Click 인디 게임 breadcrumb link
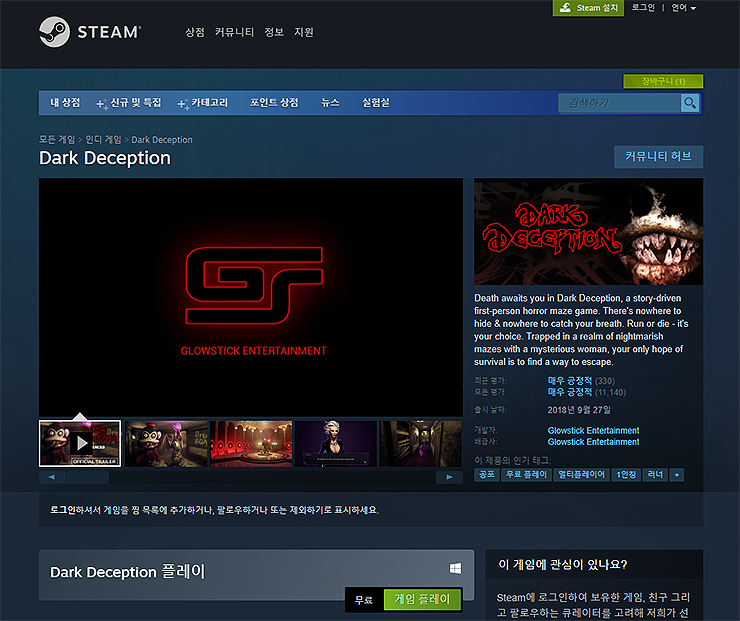The width and height of the screenshot is (740, 621). [x=103, y=140]
